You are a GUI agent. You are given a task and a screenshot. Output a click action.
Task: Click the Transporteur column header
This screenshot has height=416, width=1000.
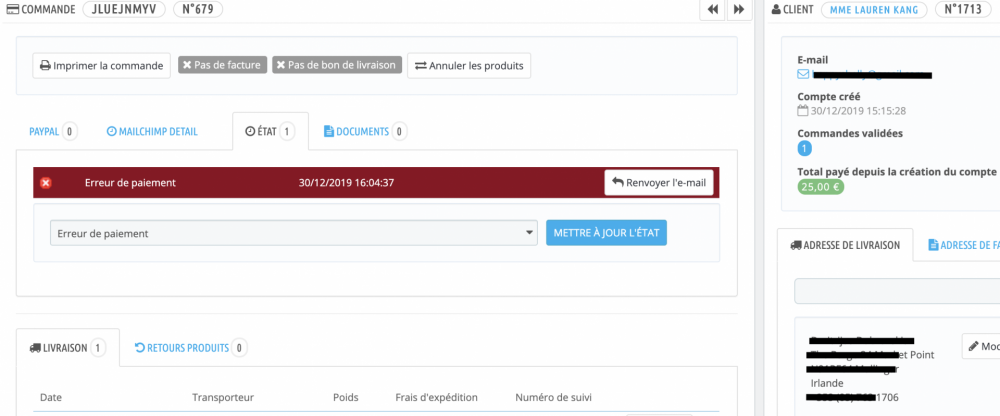tap(223, 397)
